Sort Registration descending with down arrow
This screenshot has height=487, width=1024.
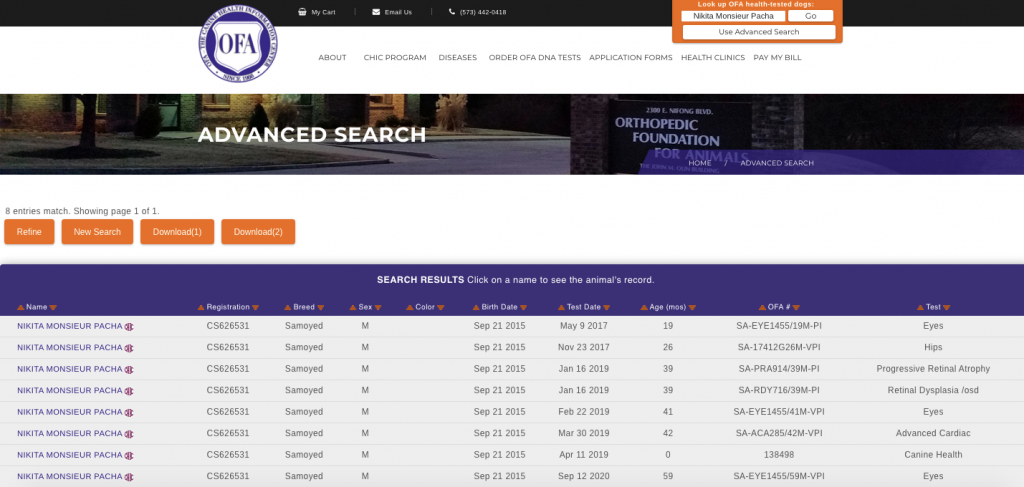255,307
